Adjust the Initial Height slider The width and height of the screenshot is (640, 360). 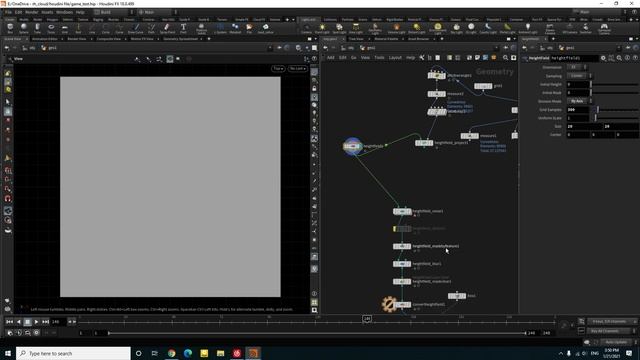tap(615, 84)
